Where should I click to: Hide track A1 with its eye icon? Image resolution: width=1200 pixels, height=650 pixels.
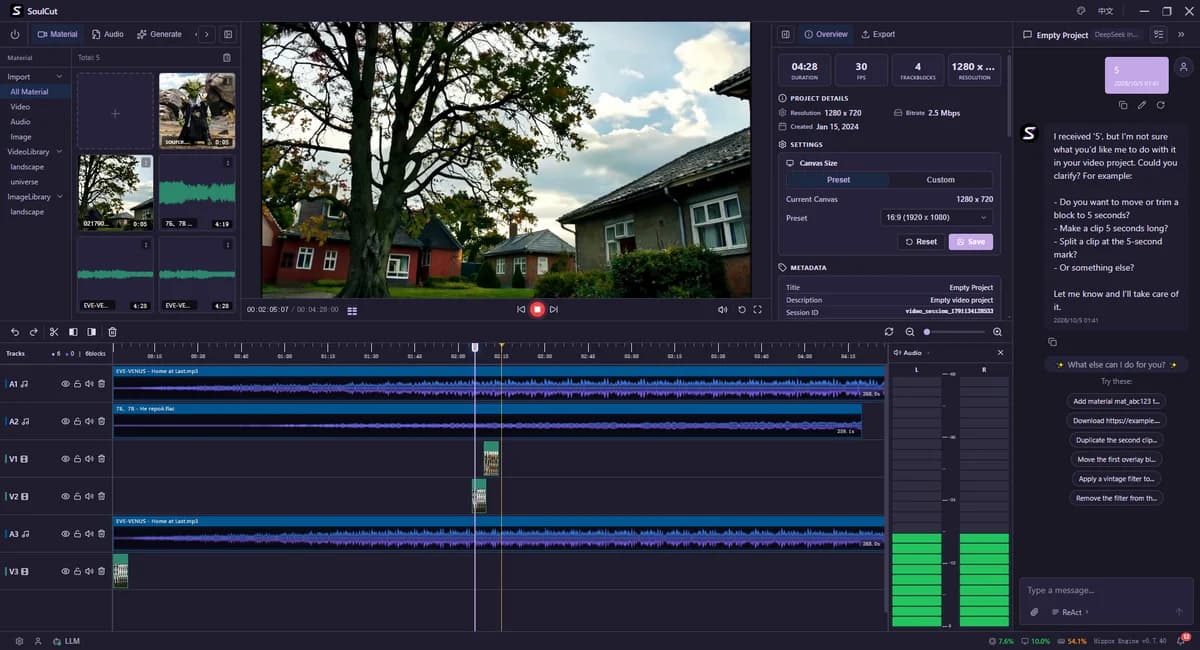66,383
